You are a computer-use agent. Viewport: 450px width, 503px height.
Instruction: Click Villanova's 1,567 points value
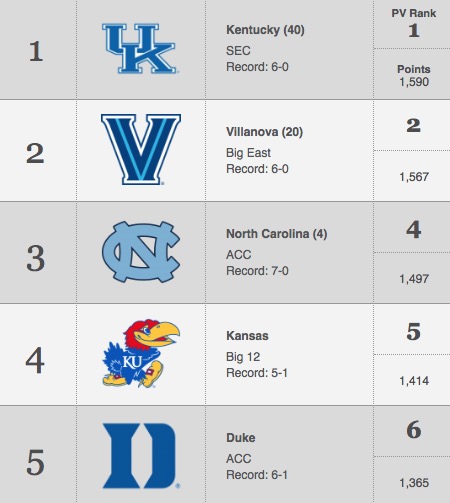point(414,177)
